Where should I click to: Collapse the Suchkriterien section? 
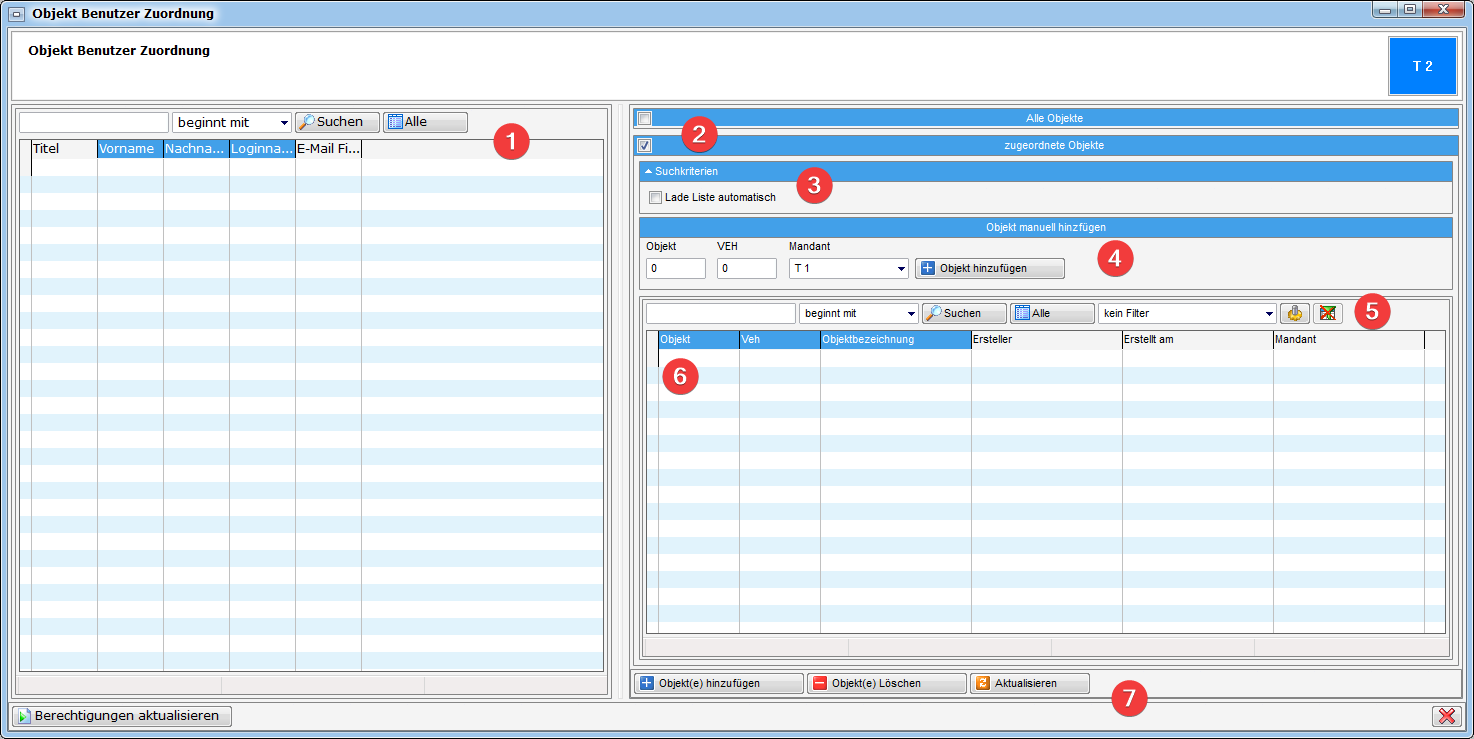[x=649, y=171]
